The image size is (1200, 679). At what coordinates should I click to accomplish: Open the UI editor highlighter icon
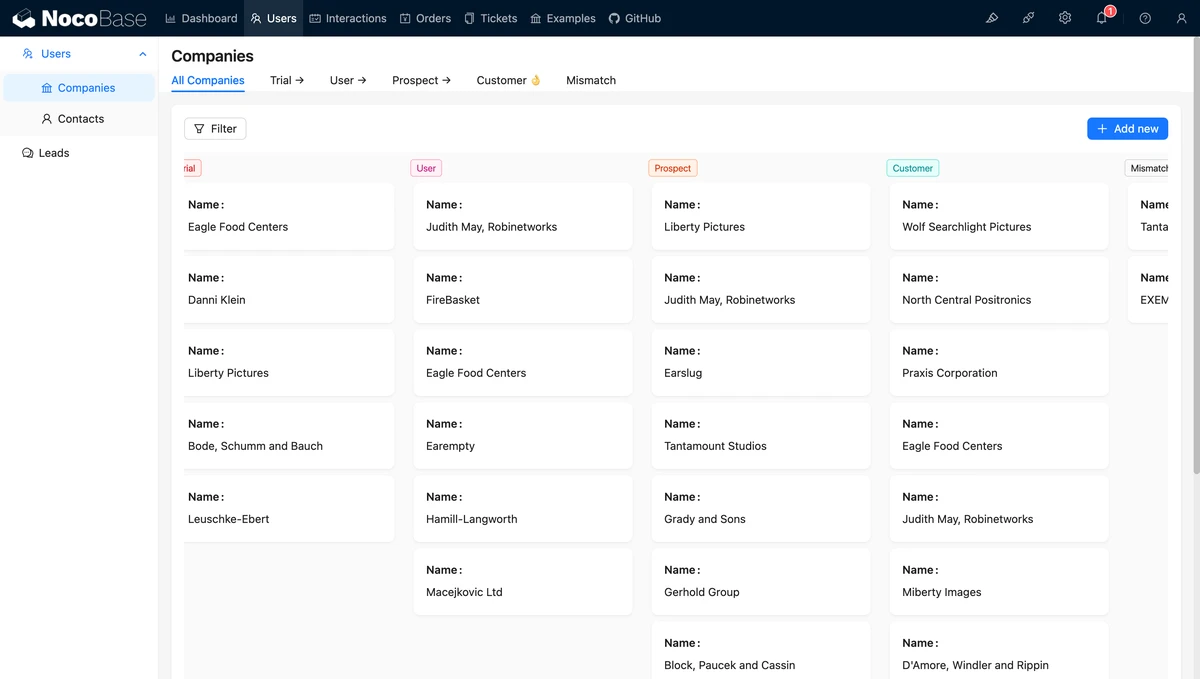pyautogui.click(x=992, y=18)
